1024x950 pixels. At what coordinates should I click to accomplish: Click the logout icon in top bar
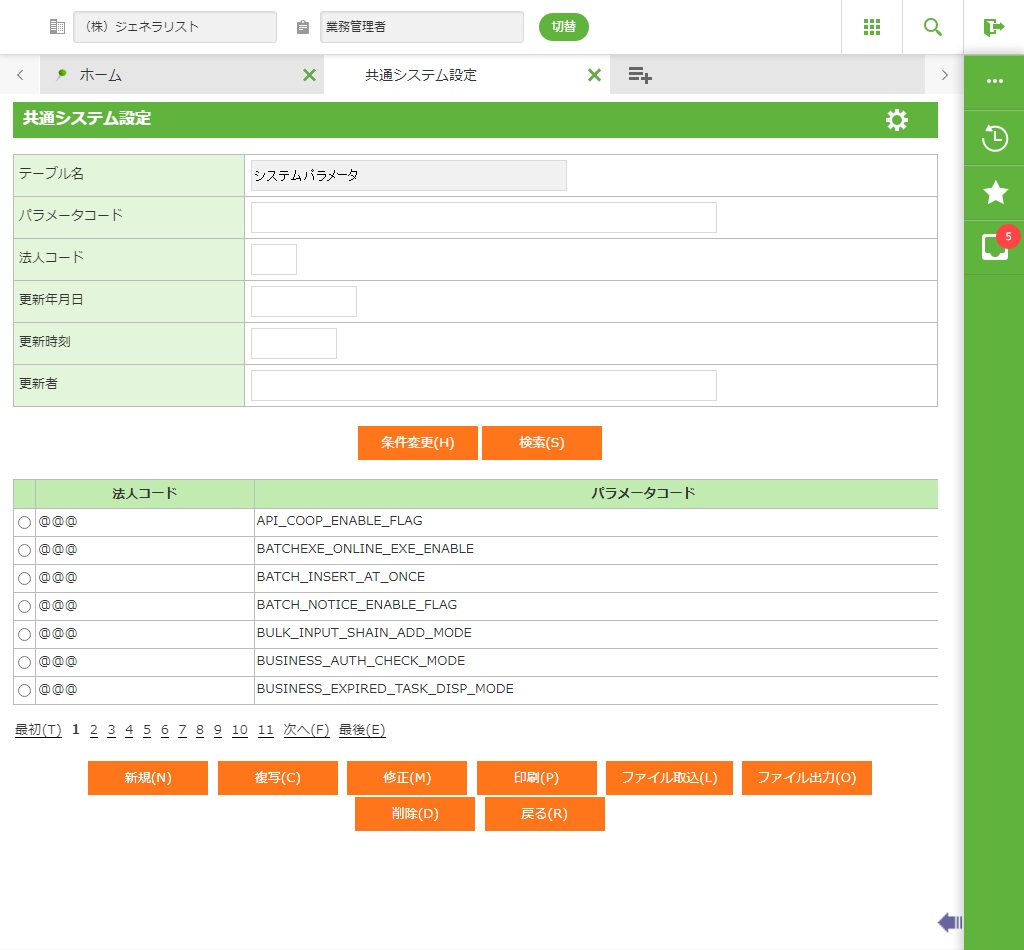point(993,27)
